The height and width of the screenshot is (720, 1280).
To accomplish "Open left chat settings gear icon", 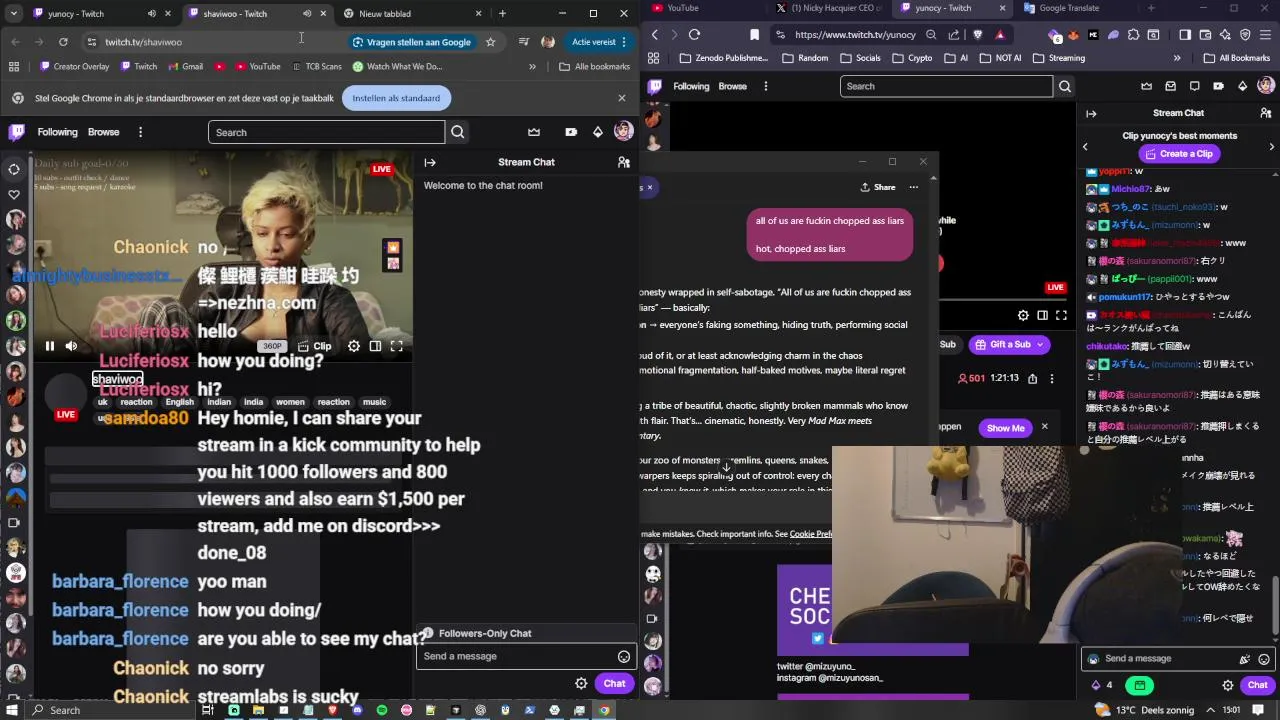I will (x=581, y=684).
